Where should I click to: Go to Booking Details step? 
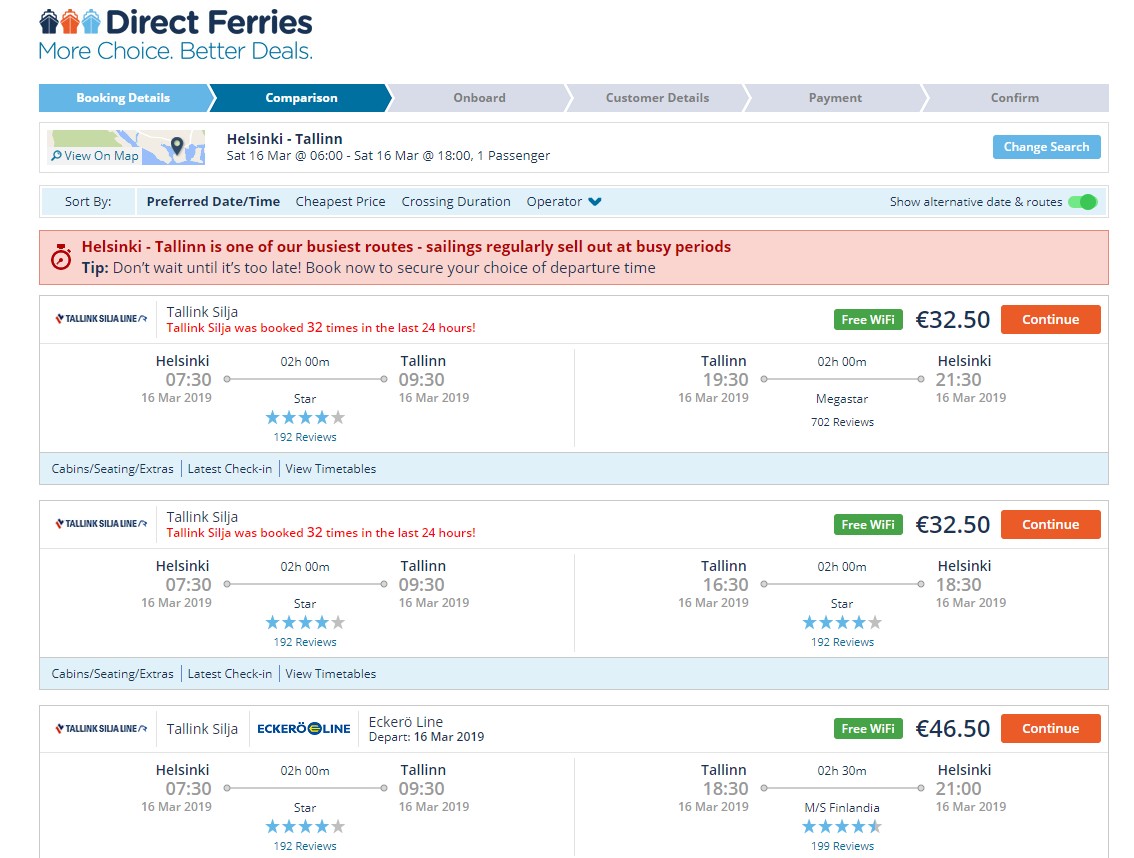[x=123, y=98]
